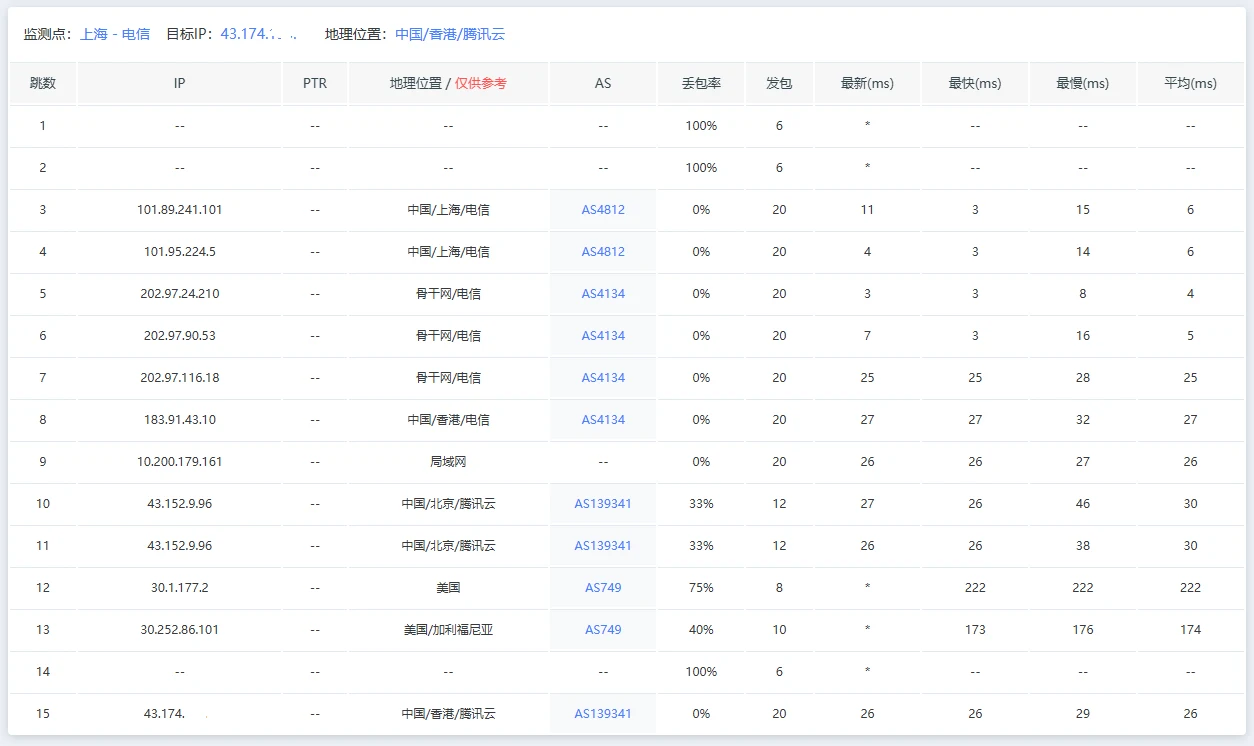
Task: Select the 平均(ms) column header
Action: coord(1190,84)
